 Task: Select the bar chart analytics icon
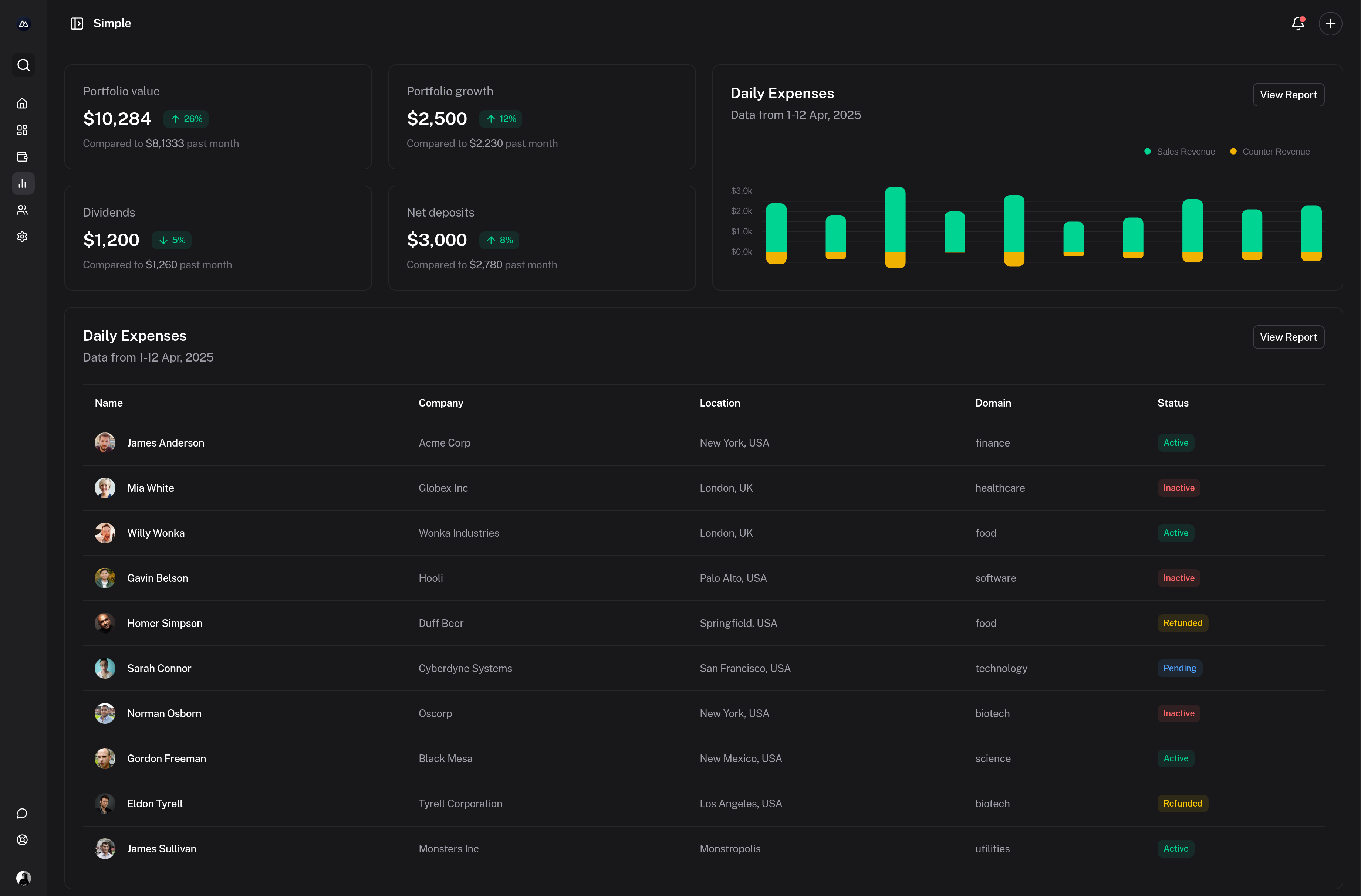(x=22, y=183)
